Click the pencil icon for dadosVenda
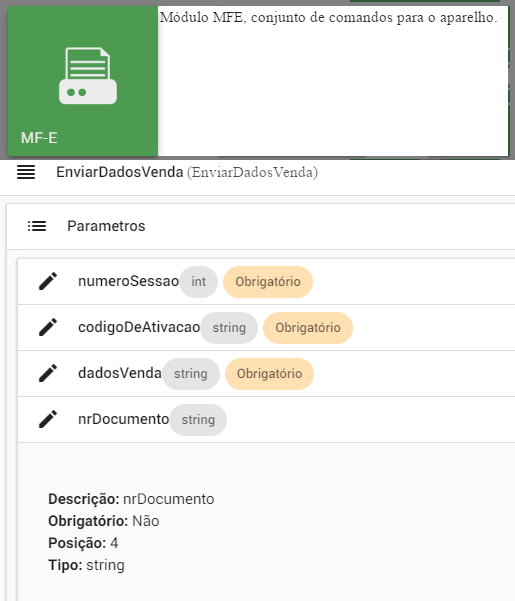 (48, 373)
